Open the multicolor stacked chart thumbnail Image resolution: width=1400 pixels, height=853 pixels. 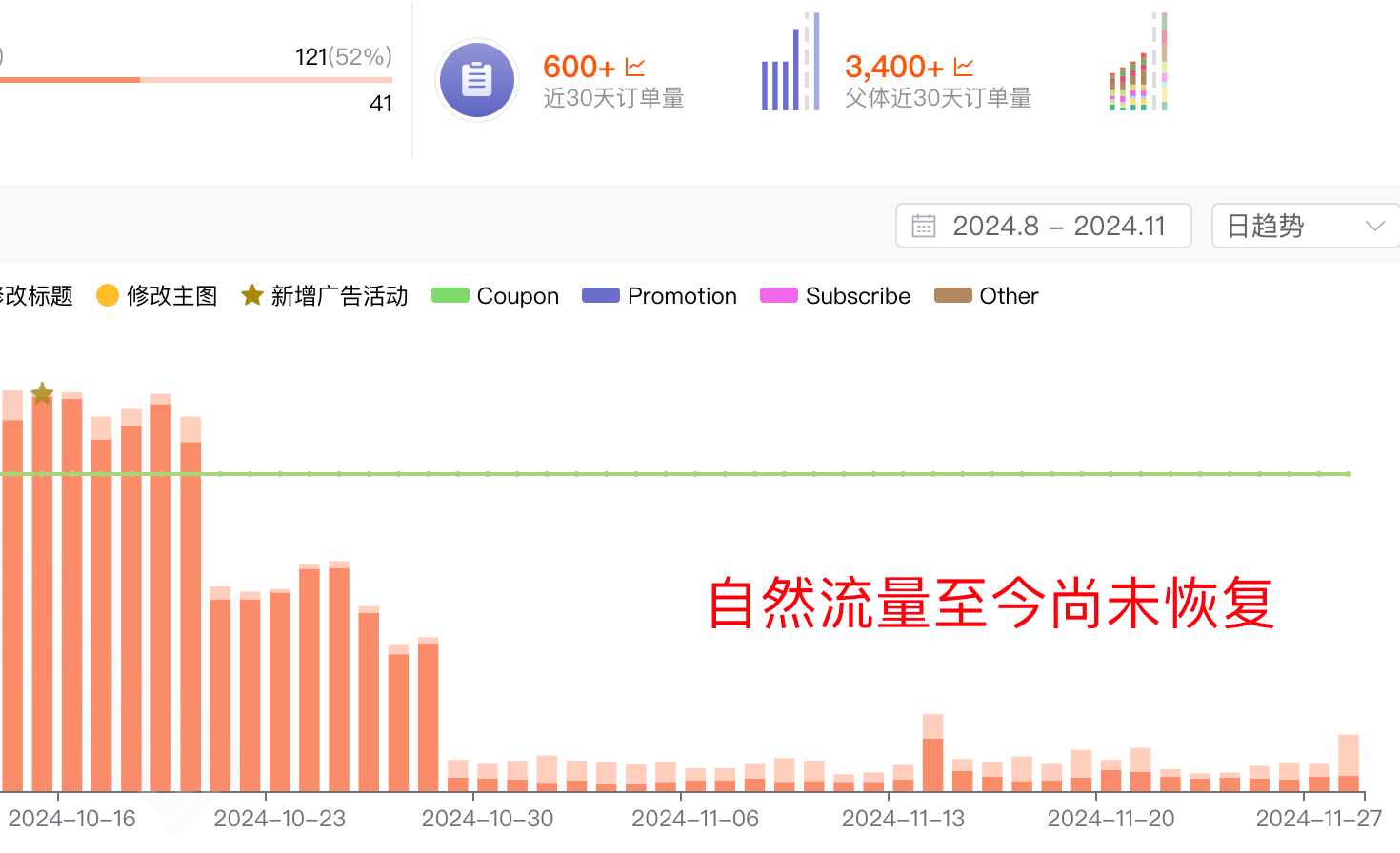(1138, 63)
